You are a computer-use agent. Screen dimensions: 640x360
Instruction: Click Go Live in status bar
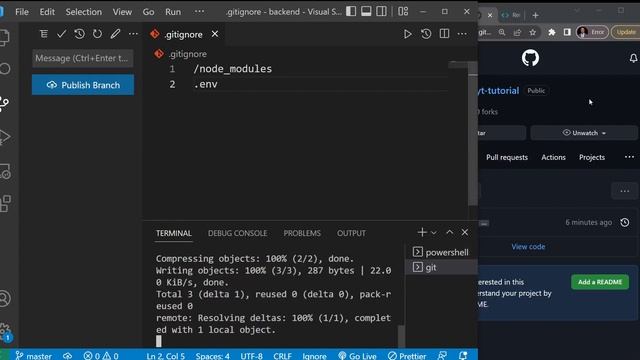click(x=358, y=356)
